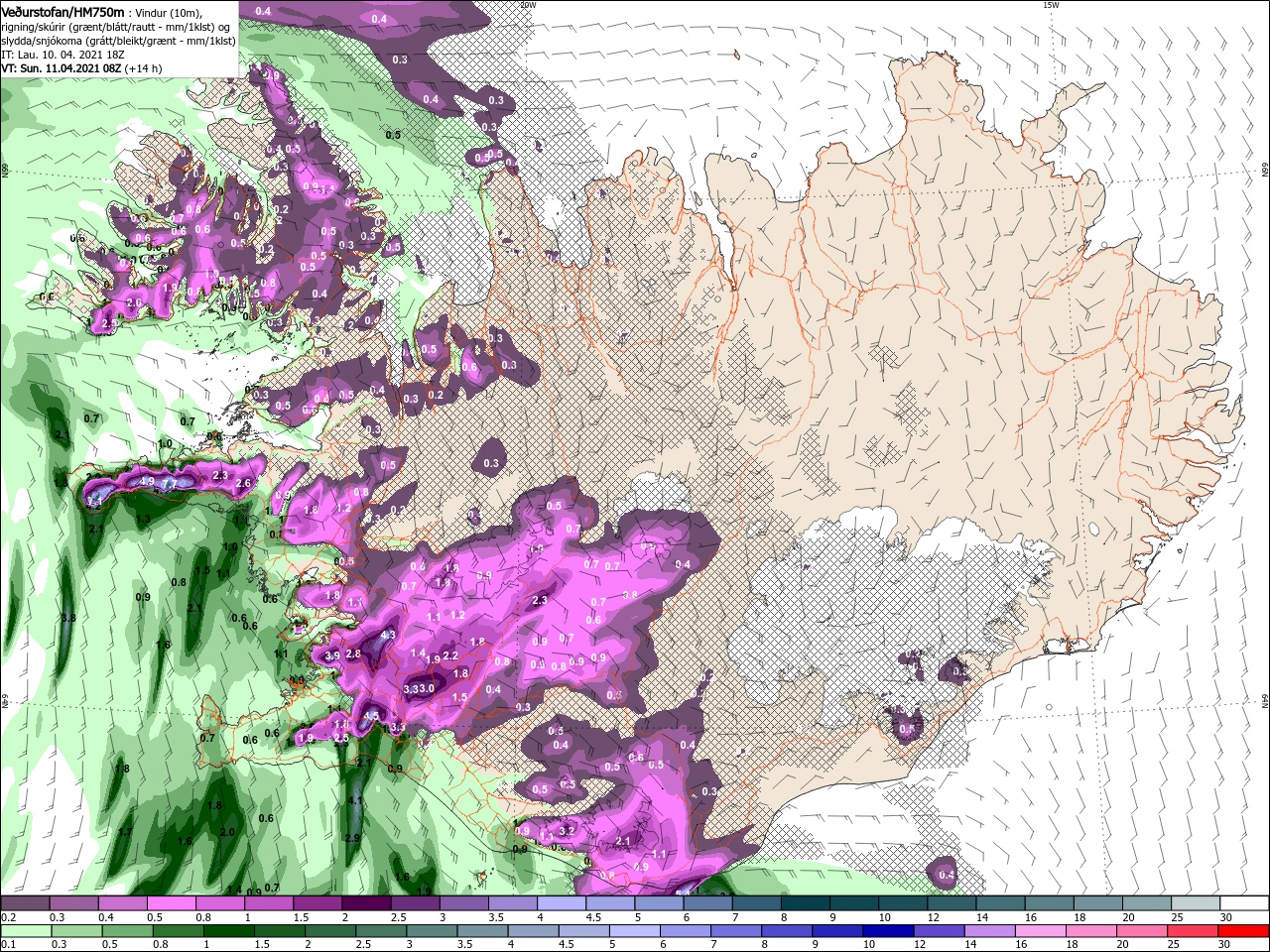The width and height of the screenshot is (1270, 952).
Task: Click the 4.1 value in the southern rain band
Action: [356, 800]
